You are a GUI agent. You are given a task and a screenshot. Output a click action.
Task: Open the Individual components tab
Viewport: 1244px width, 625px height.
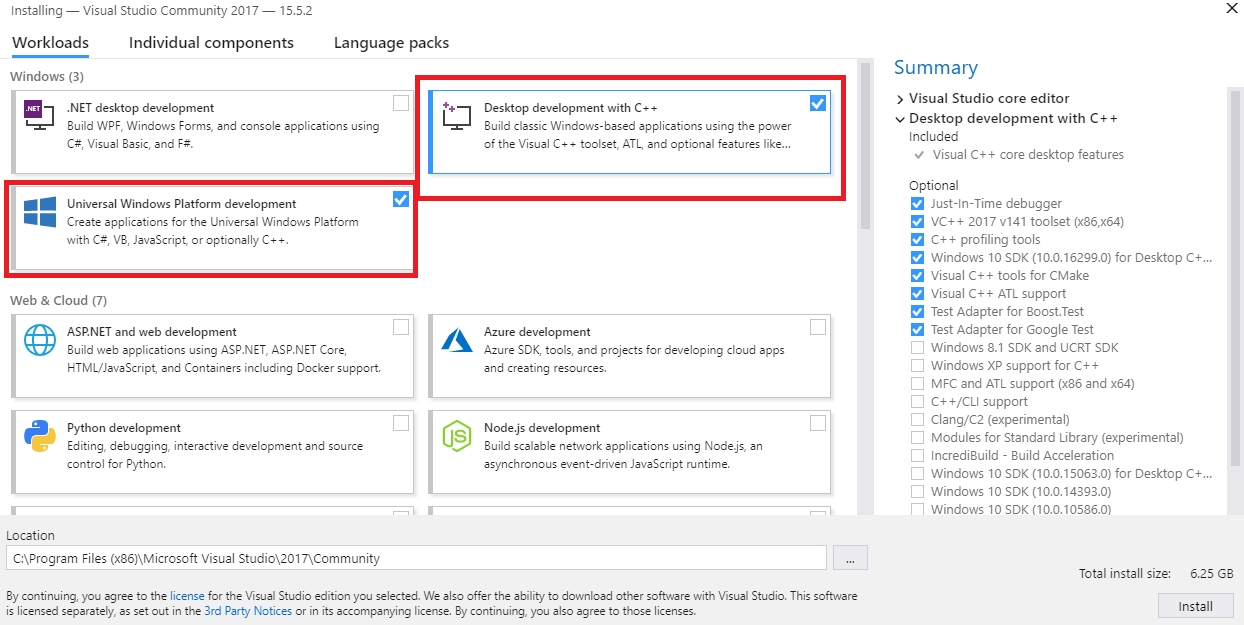[x=211, y=43]
